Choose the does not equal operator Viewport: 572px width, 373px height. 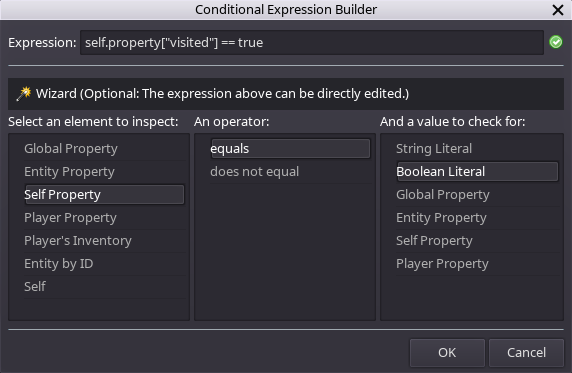(x=290, y=172)
